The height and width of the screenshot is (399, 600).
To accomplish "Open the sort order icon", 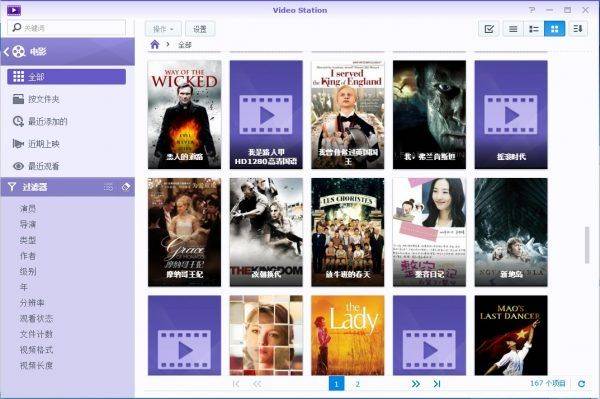I will [577, 29].
